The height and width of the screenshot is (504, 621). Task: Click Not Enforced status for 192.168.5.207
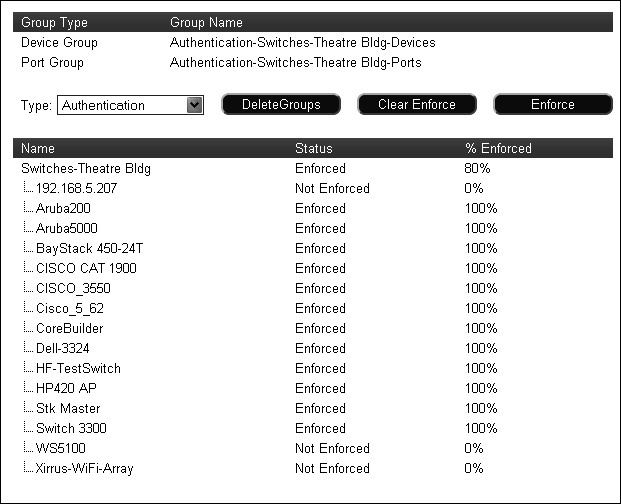point(332,188)
